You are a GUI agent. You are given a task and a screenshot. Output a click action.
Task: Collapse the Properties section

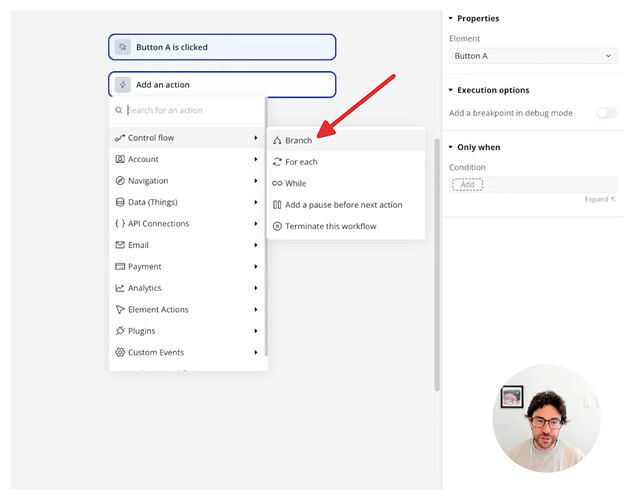(451, 18)
